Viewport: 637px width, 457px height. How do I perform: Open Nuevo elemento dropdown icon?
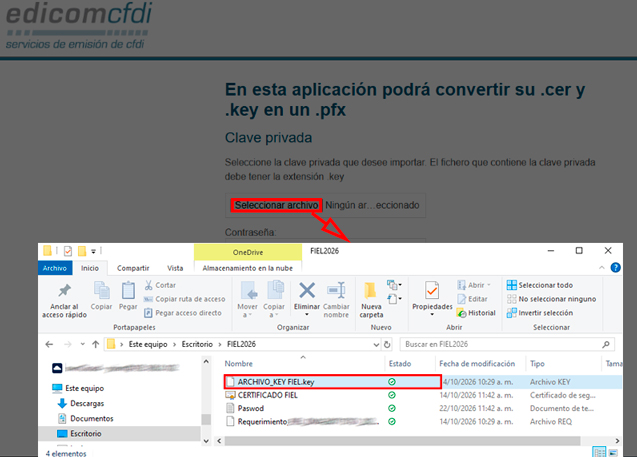pyautogui.click(x=394, y=285)
